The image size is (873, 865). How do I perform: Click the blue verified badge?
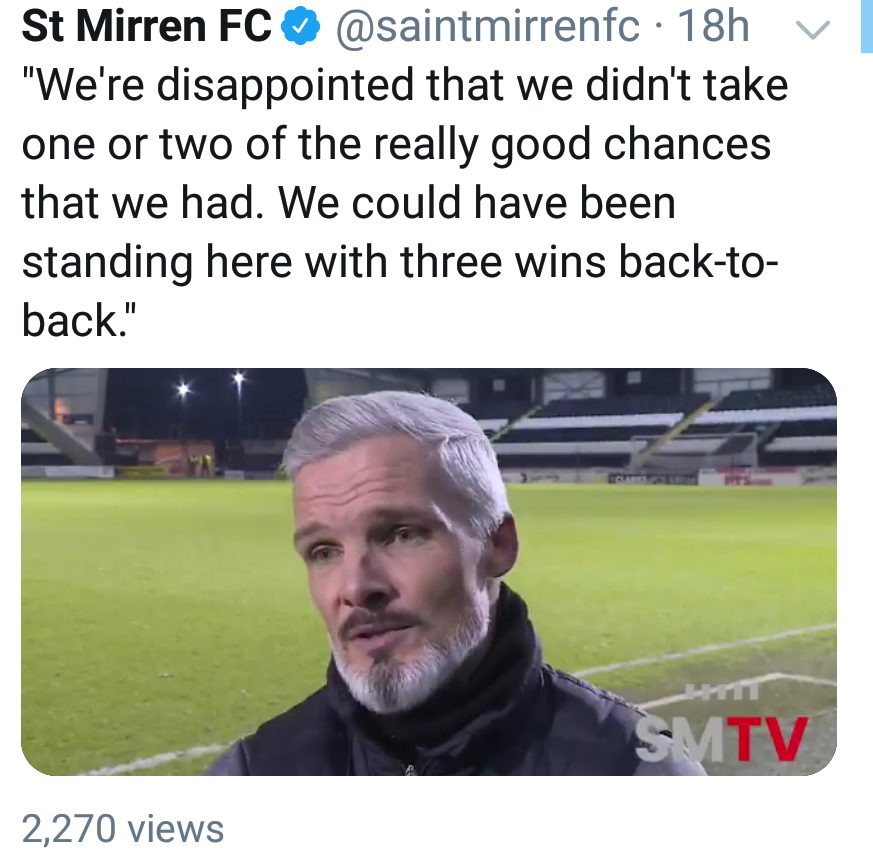pyautogui.click(x=300, y=28)
